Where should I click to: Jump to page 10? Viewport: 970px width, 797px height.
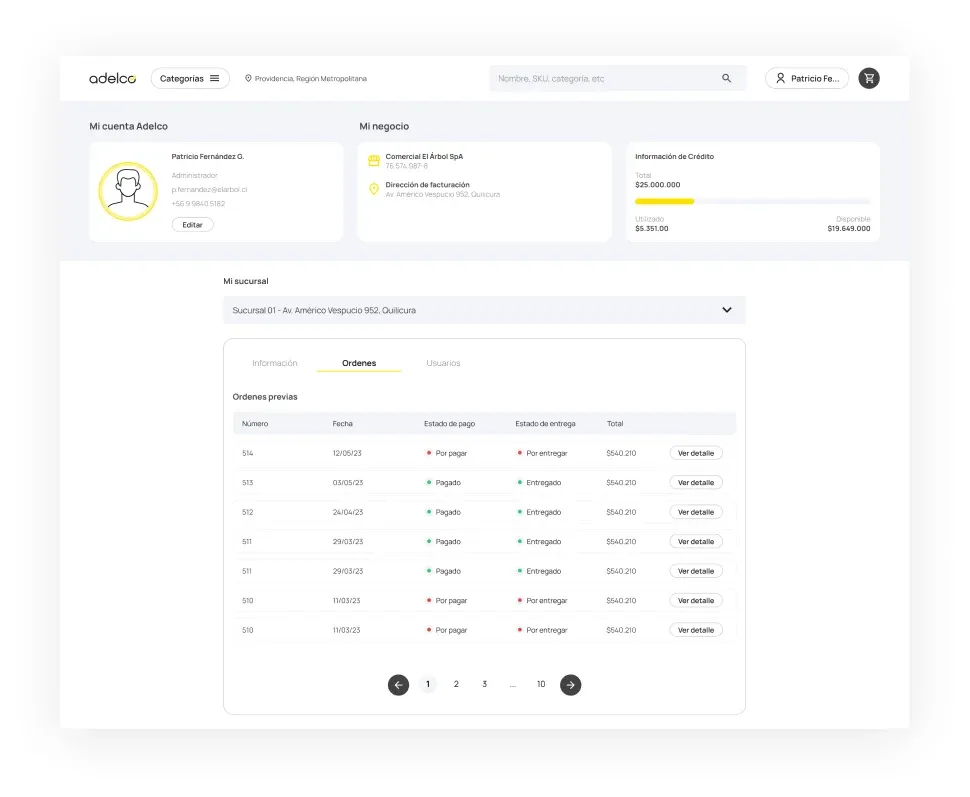coord(541,684)
